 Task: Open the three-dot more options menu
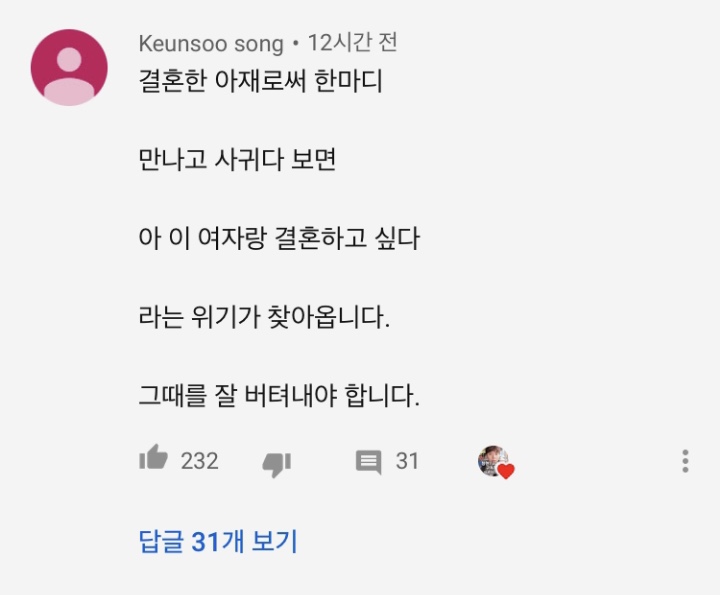coord(685,461)
